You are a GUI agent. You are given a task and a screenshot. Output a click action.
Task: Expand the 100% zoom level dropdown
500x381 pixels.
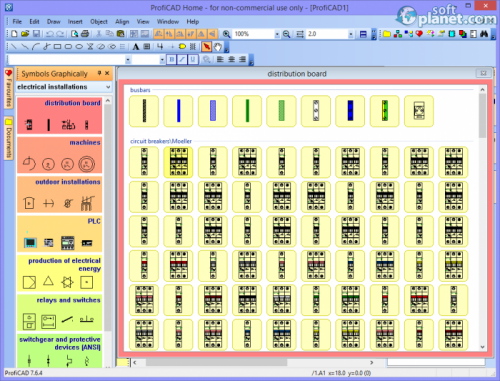coord(277,34)
